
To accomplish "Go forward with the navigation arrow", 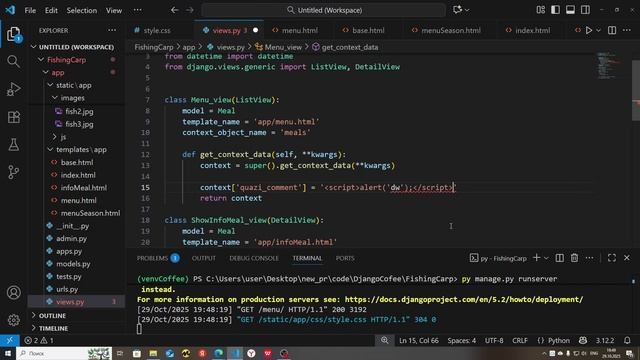I will [x=190, y=10].
